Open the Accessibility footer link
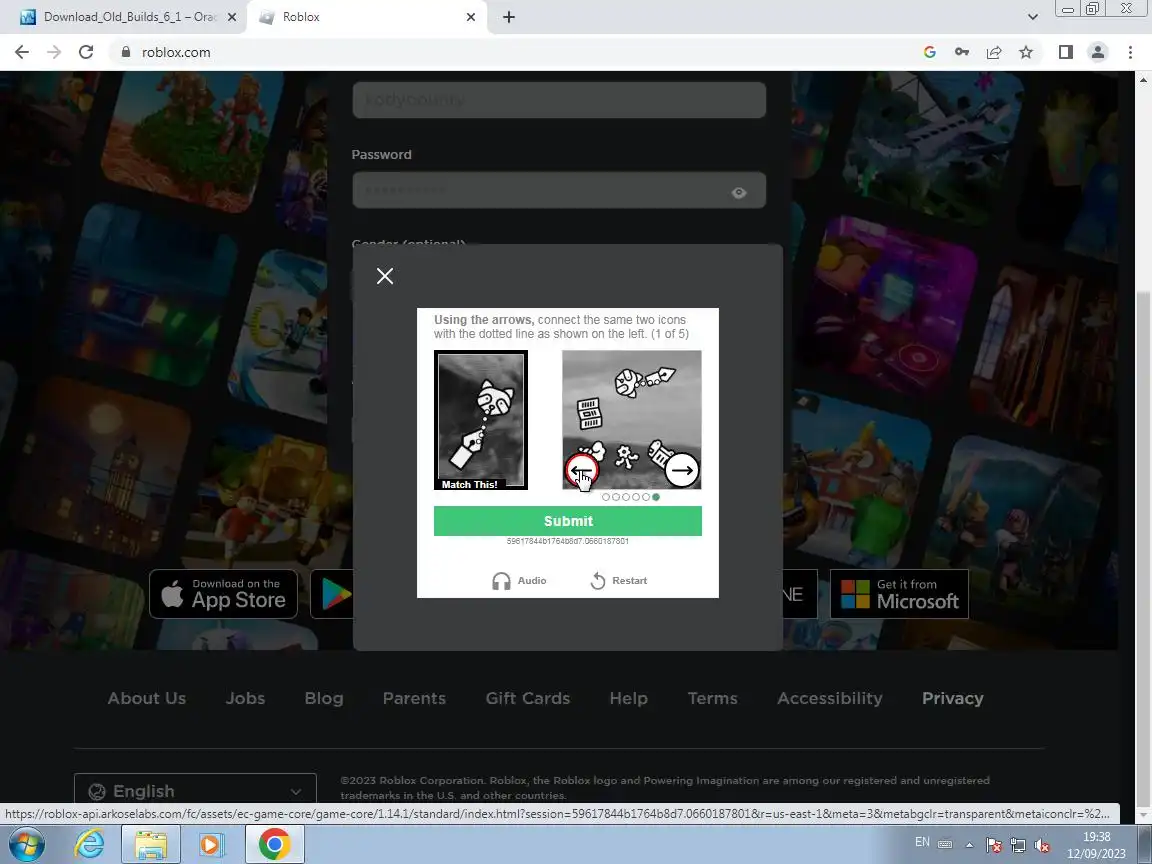 [830, 698]
